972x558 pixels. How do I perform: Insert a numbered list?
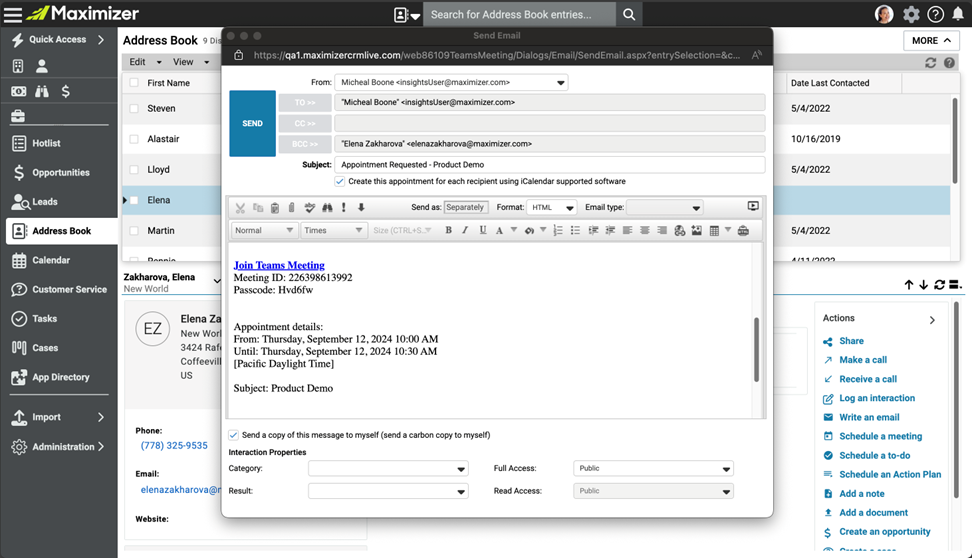click(557, 230)
